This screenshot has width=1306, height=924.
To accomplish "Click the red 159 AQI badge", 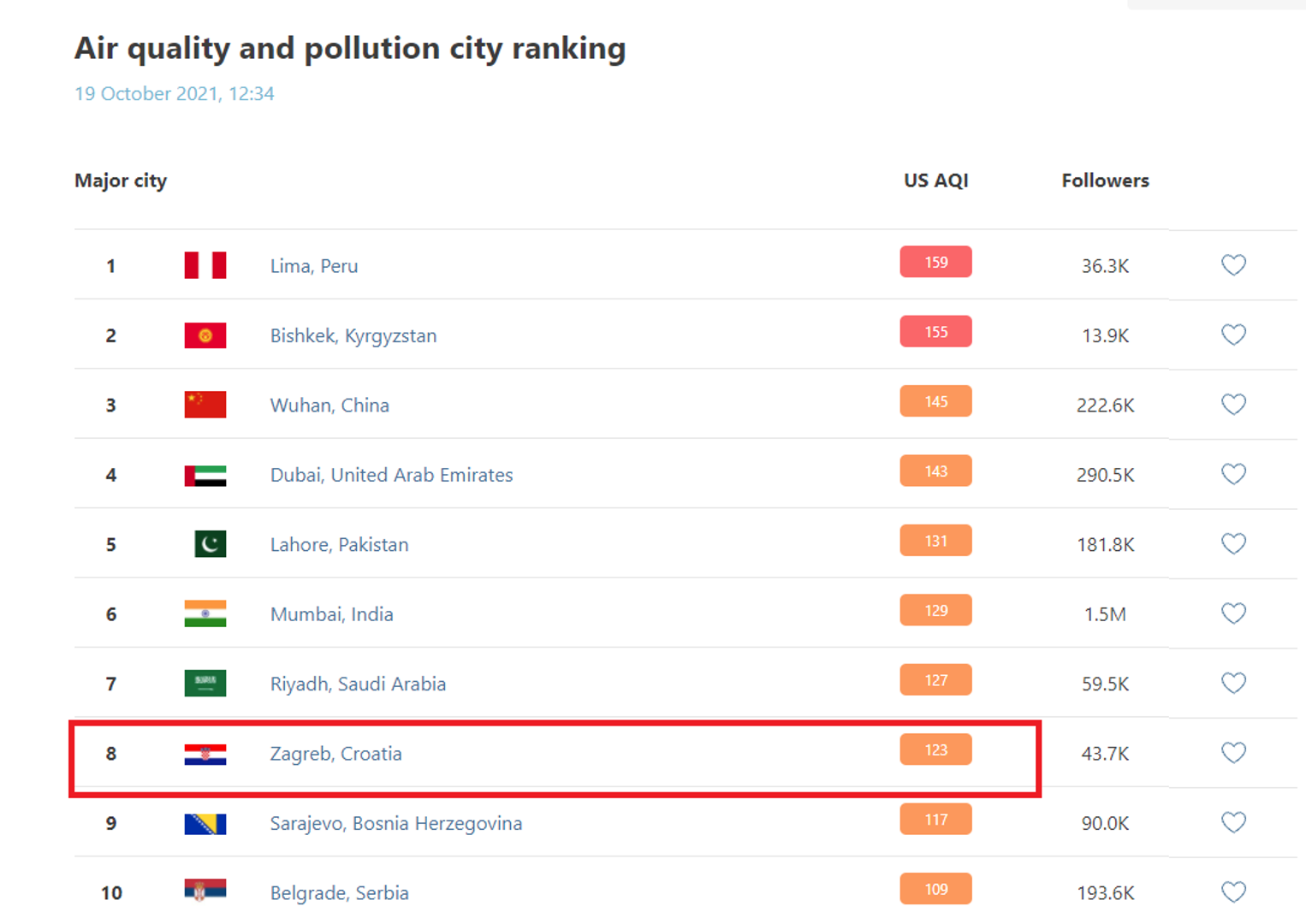I will pyautogui.click(x=935, y=262).
